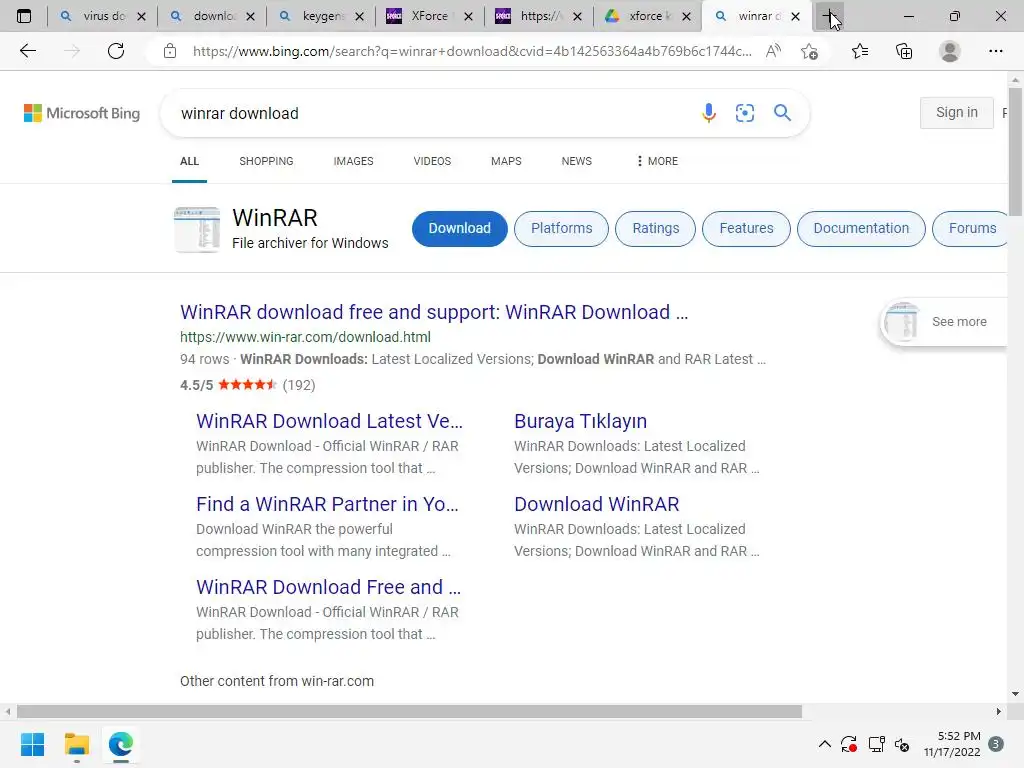The width and height of the screenshot is (1024, 768).
Task: Open a new browser tab
Action: pos(829,16)
